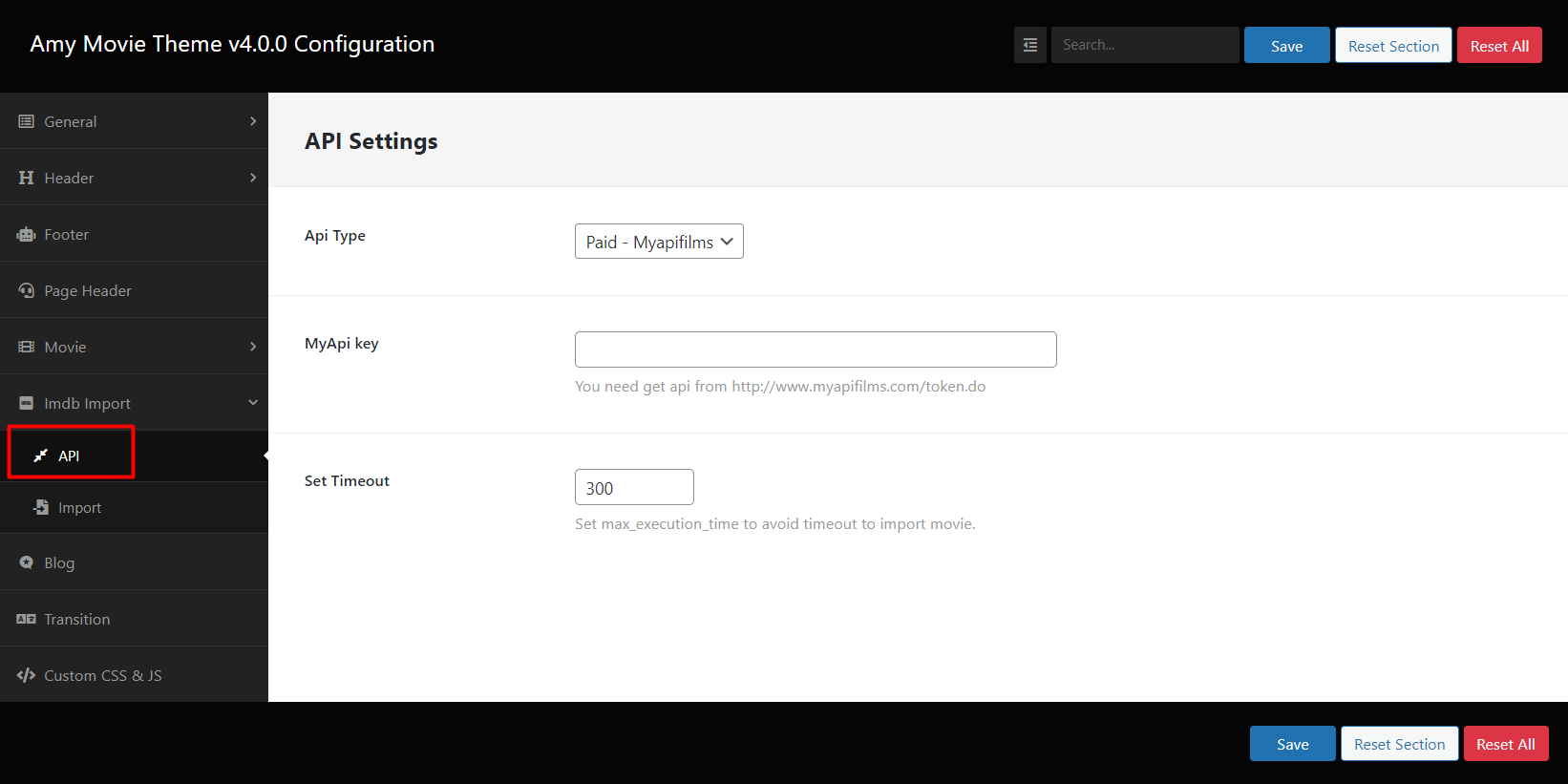1568x784 pixels.
Task: Click into the MyApi key field
Action: (816, 350)
